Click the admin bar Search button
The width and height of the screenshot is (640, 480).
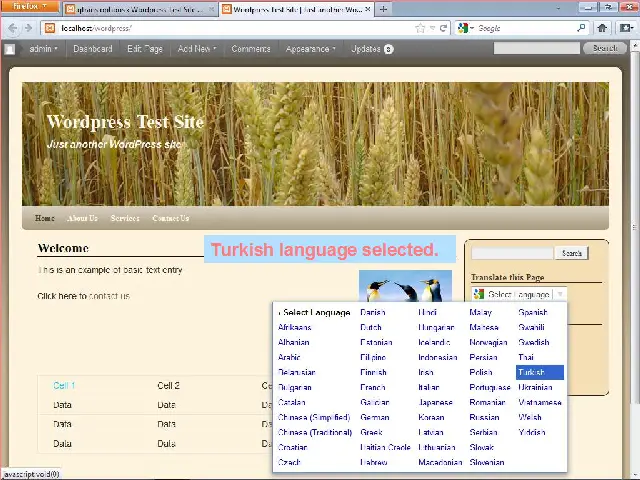[x=605, y=48]
